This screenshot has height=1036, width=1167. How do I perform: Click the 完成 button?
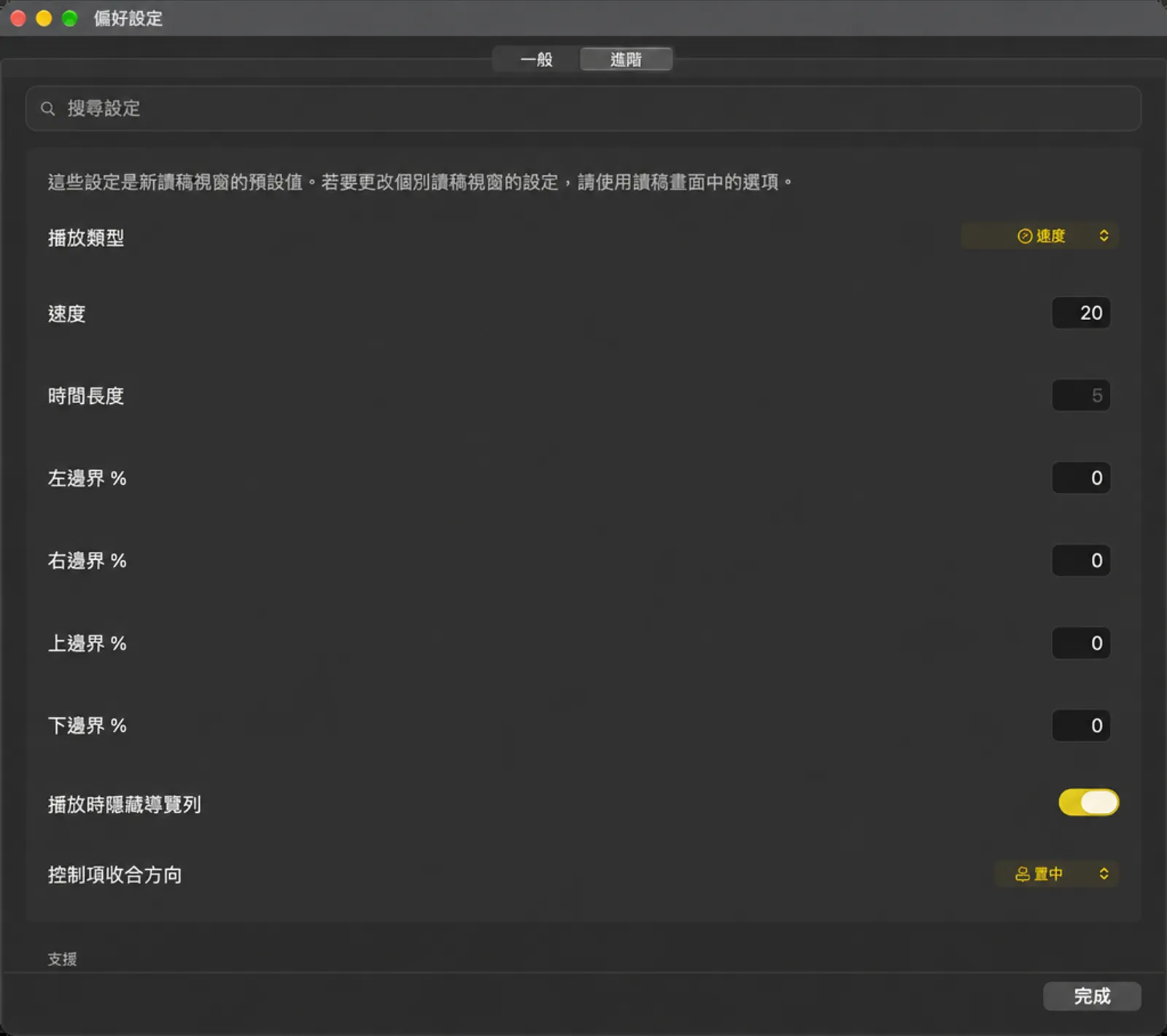1092,996
